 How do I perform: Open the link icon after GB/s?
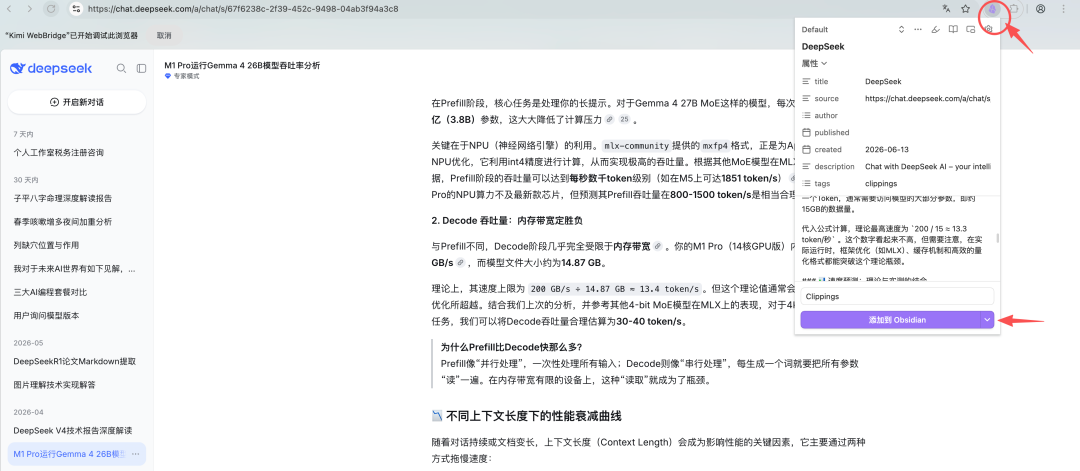460,263
